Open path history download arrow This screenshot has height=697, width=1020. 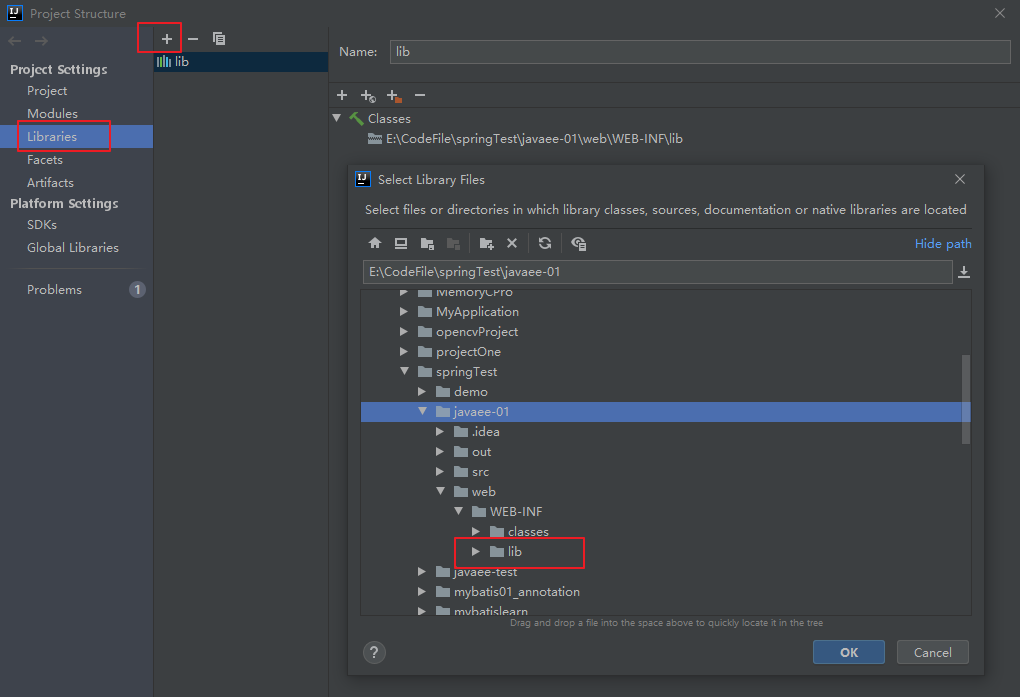pos(964,272)
